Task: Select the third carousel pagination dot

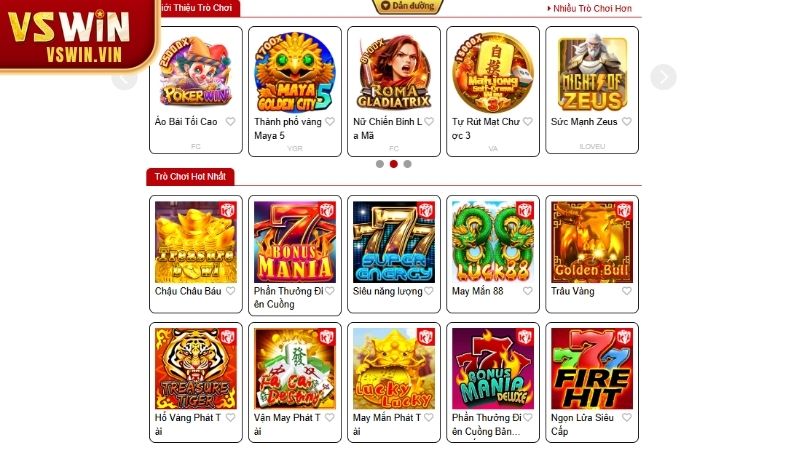Action: [407, 164]
